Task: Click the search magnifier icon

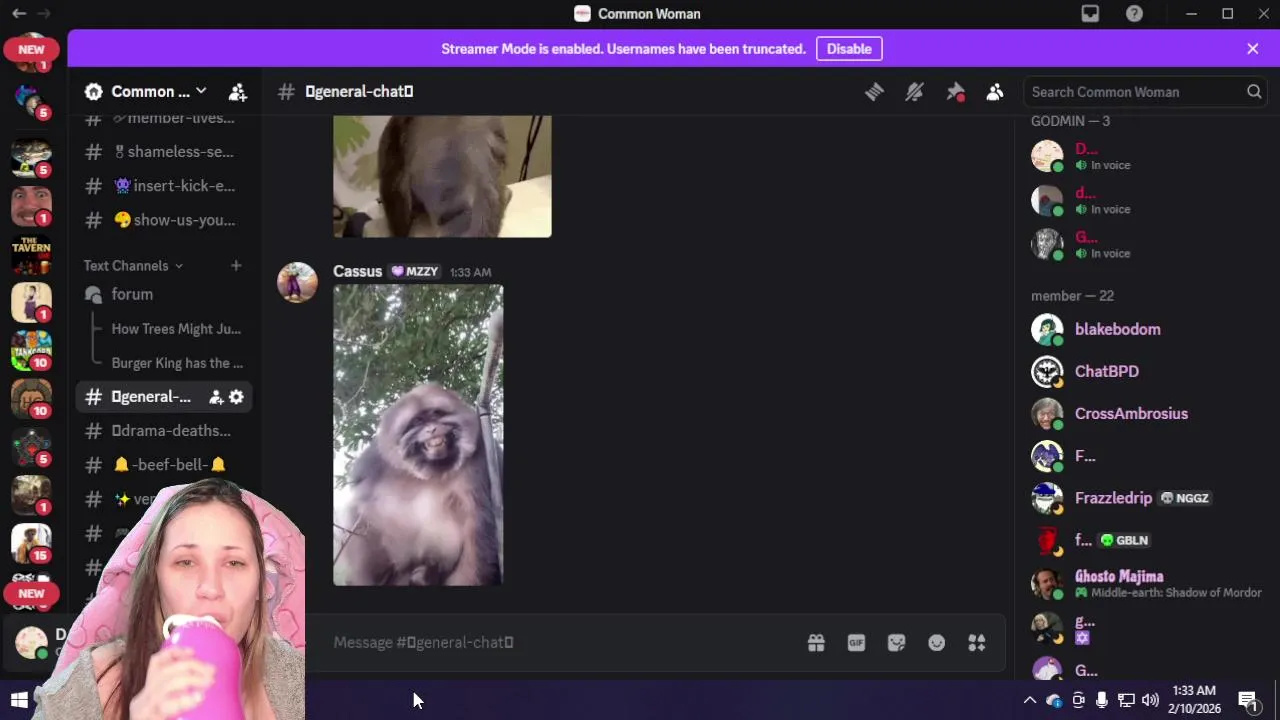Action: [1254, 92]
